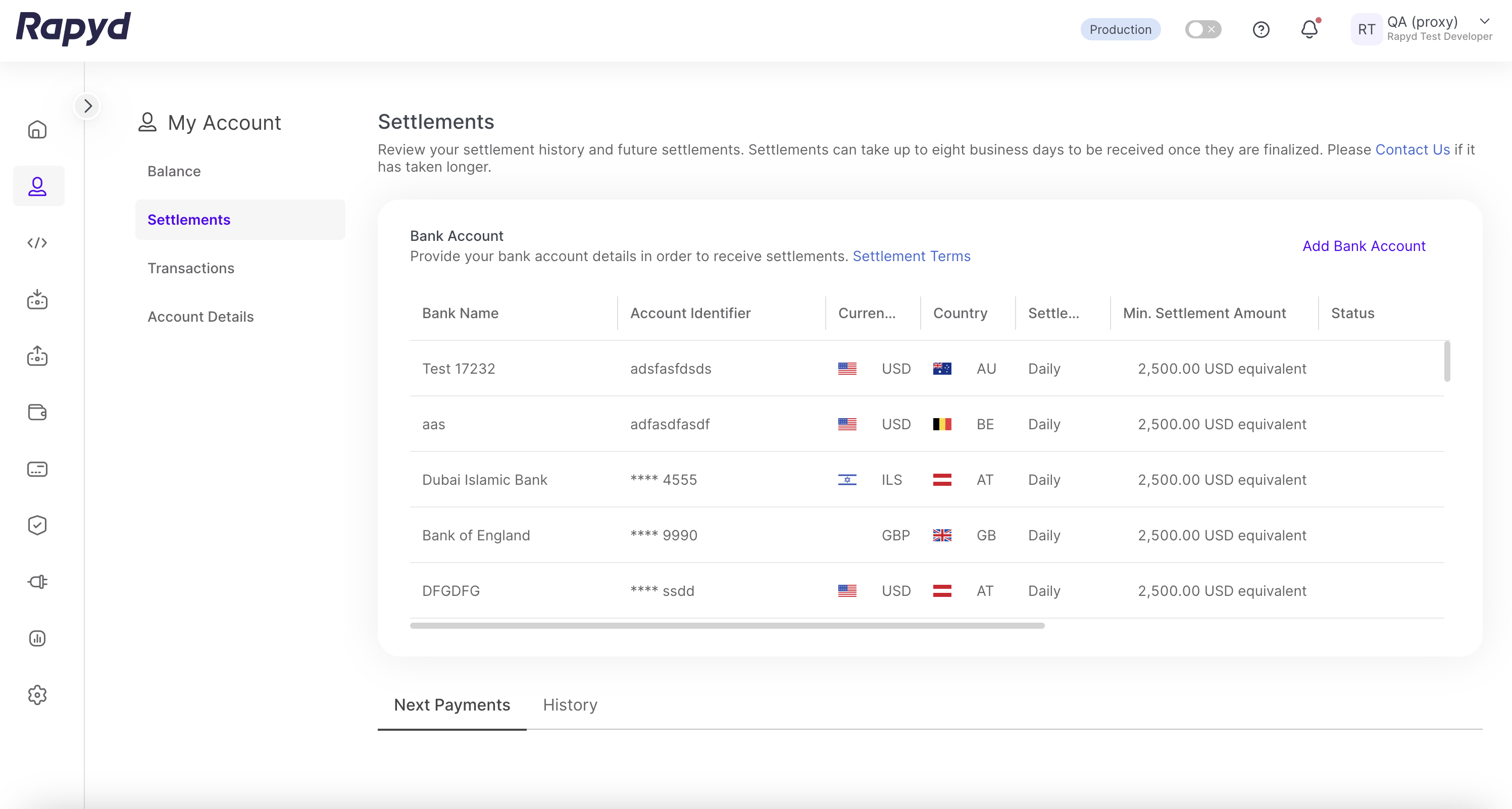Go to Balance in My Account menu
The image size is (1512, 809).
click(x=174, y=171)
